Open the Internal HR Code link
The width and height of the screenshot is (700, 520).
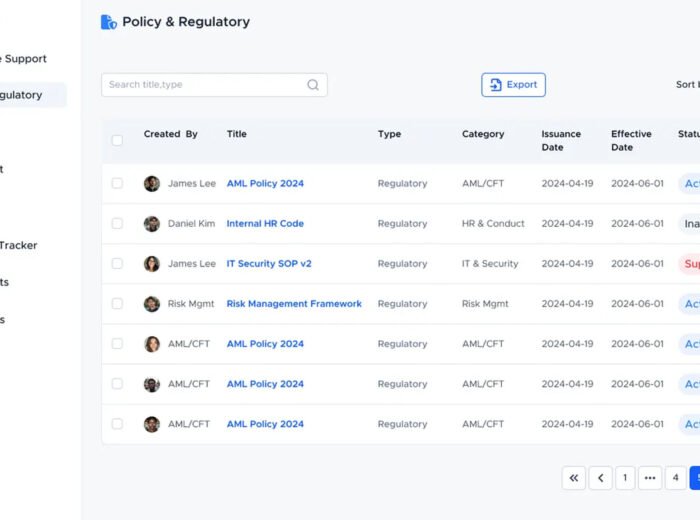[265, 224]
